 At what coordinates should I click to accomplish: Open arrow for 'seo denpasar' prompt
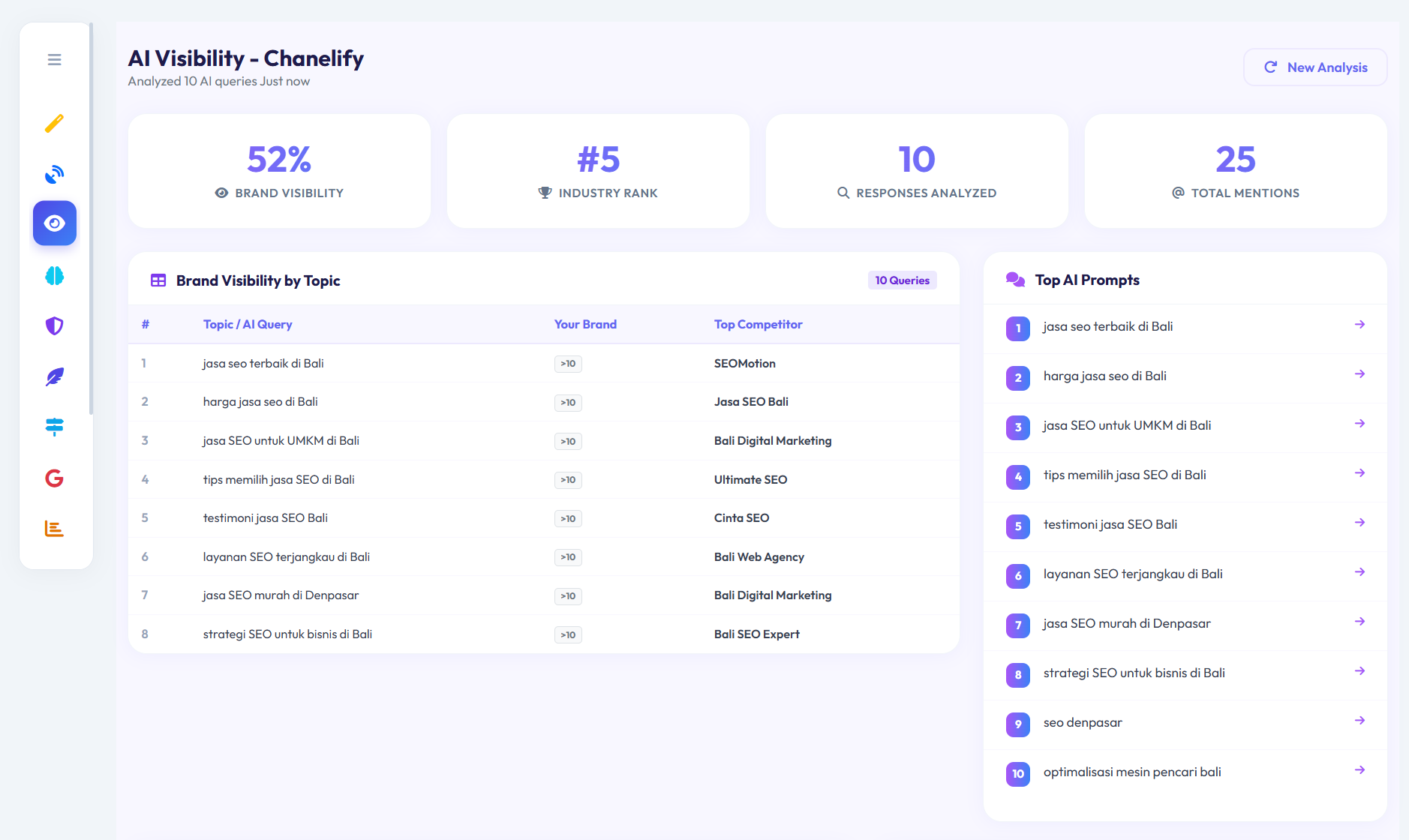[x=1359, y=721]
